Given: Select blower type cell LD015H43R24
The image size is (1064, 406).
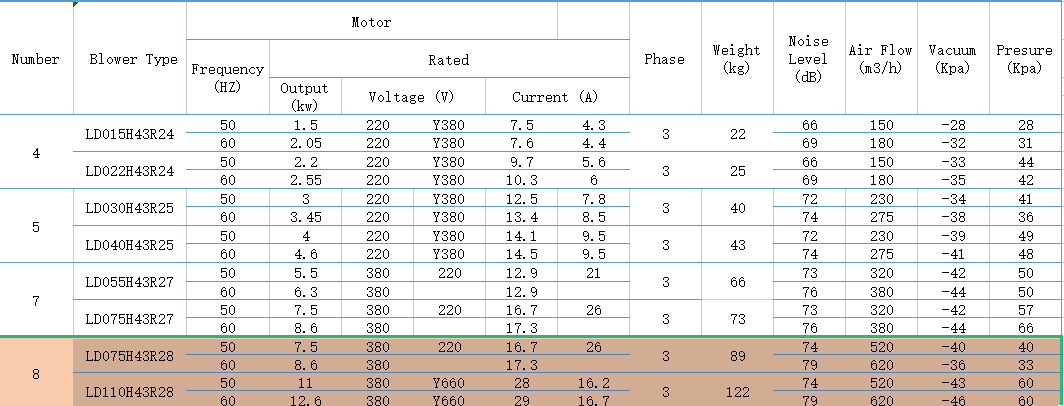Looking at the screenshot, I should [130, 134].
